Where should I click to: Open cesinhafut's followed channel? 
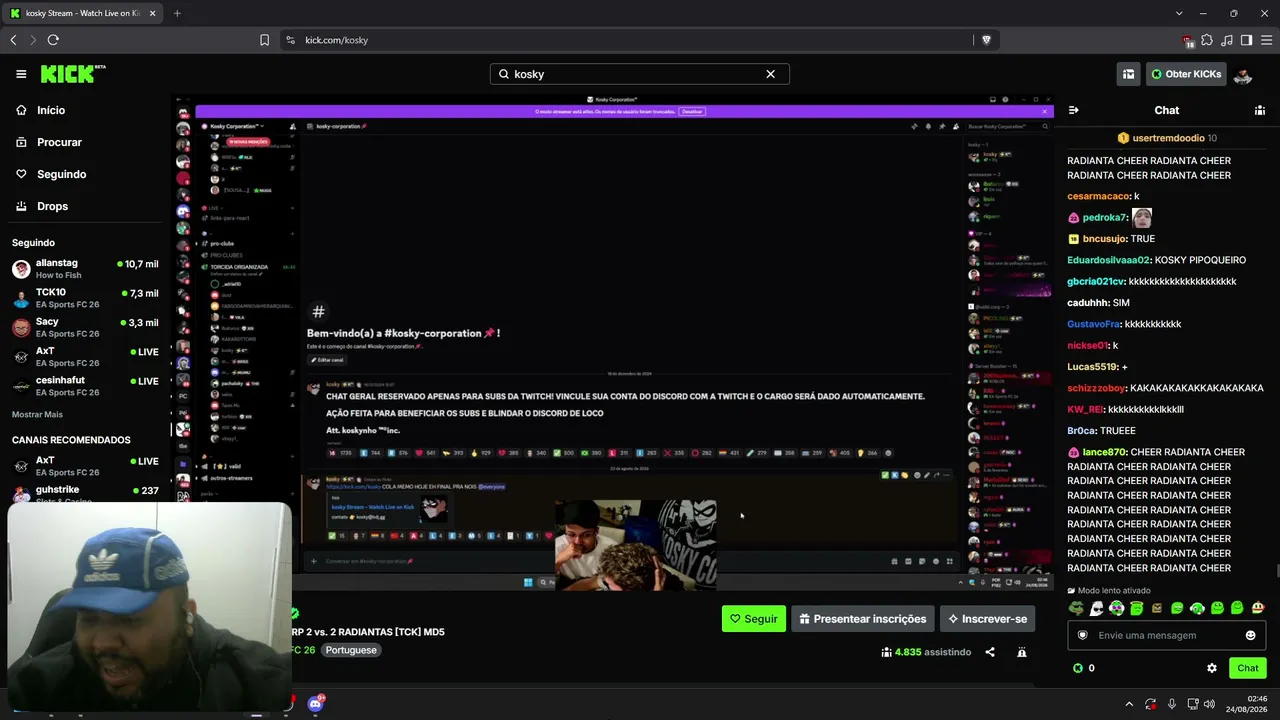(x=85, y=386)
